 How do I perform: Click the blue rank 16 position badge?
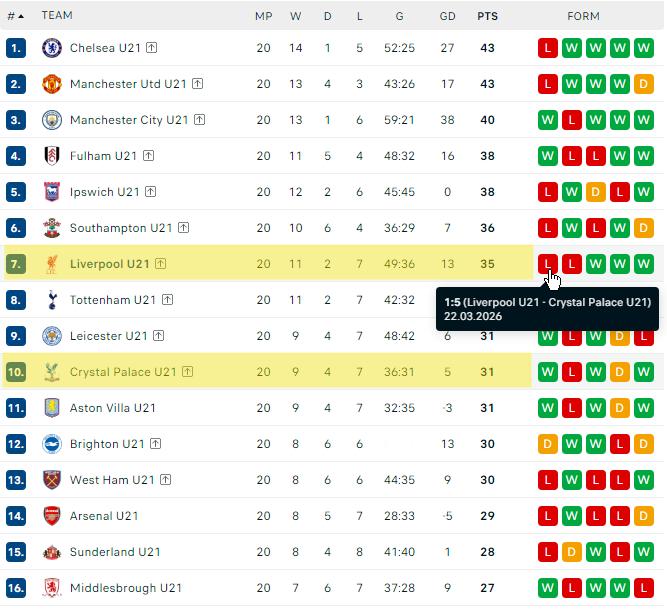pyautogui.click(x=16, y=588)
